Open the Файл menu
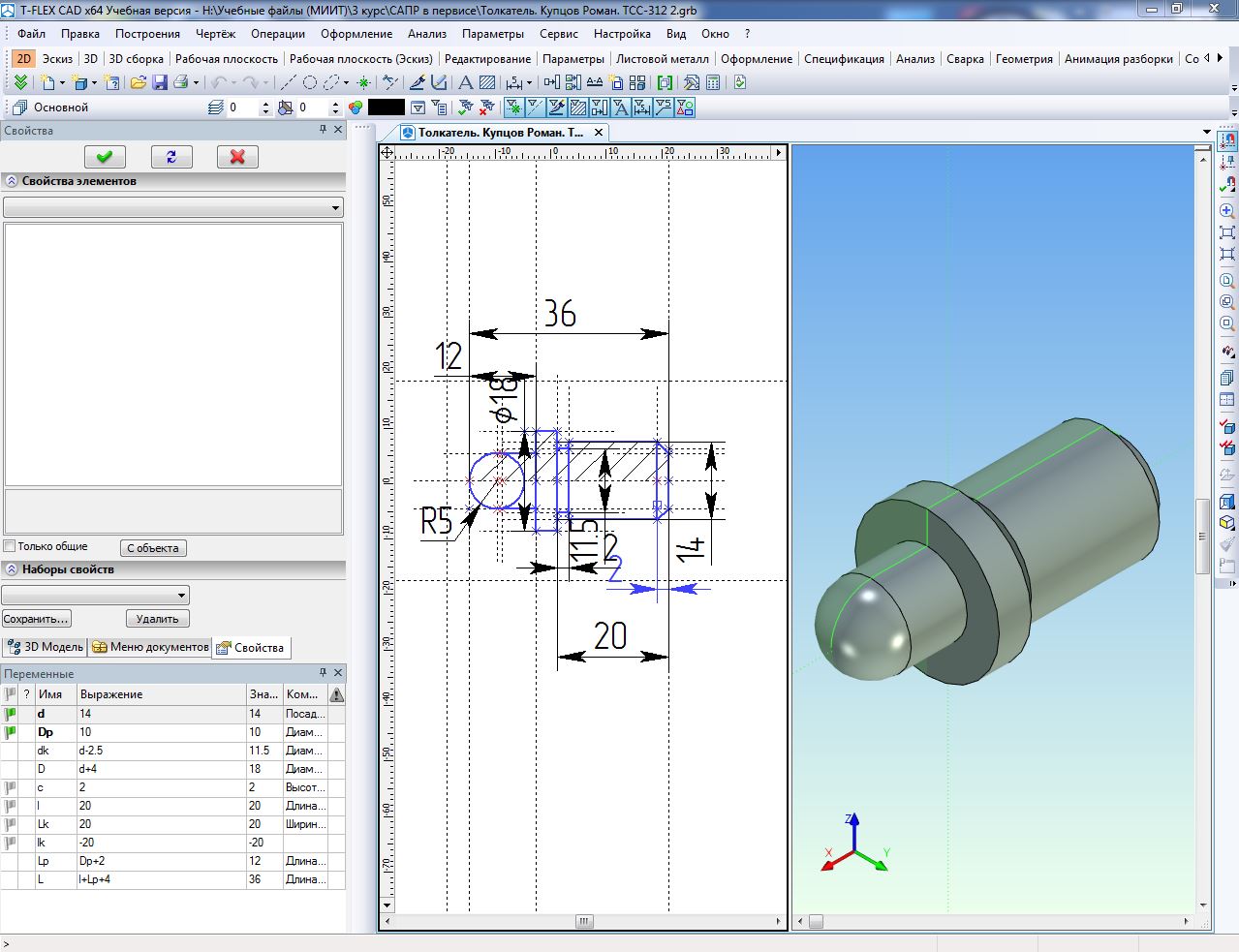The height and width of the screenshot is (952, 1239). pyautogui.click(x=31, y=34)
